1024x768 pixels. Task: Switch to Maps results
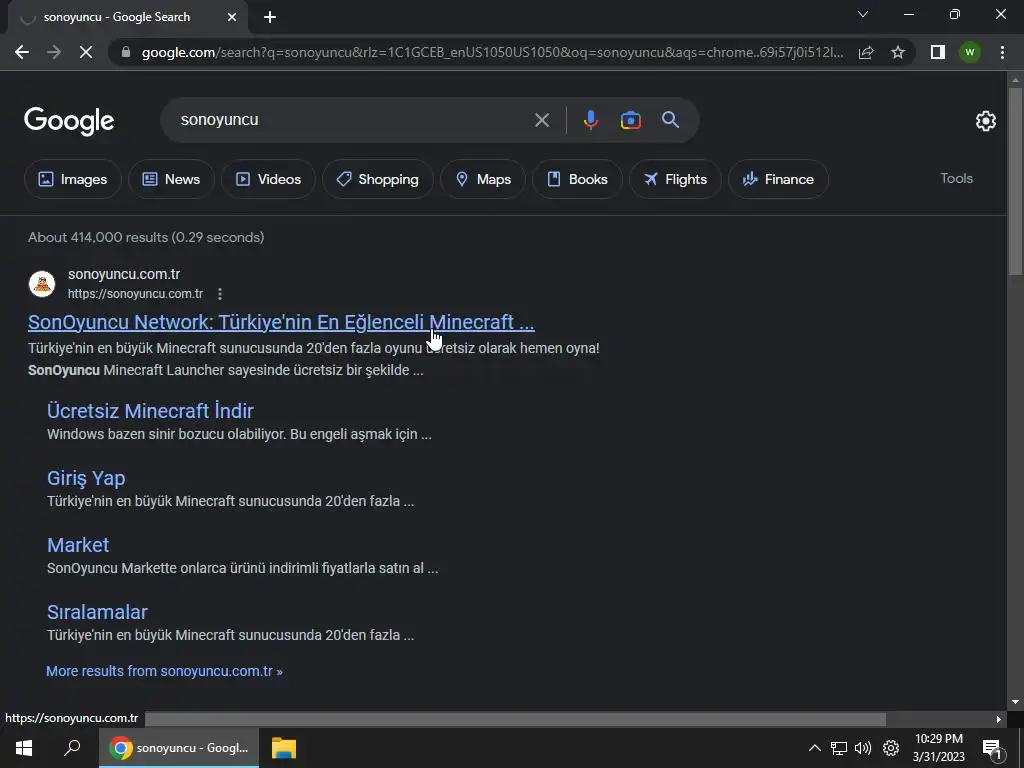pyautogui.click(x=483, y=179)
